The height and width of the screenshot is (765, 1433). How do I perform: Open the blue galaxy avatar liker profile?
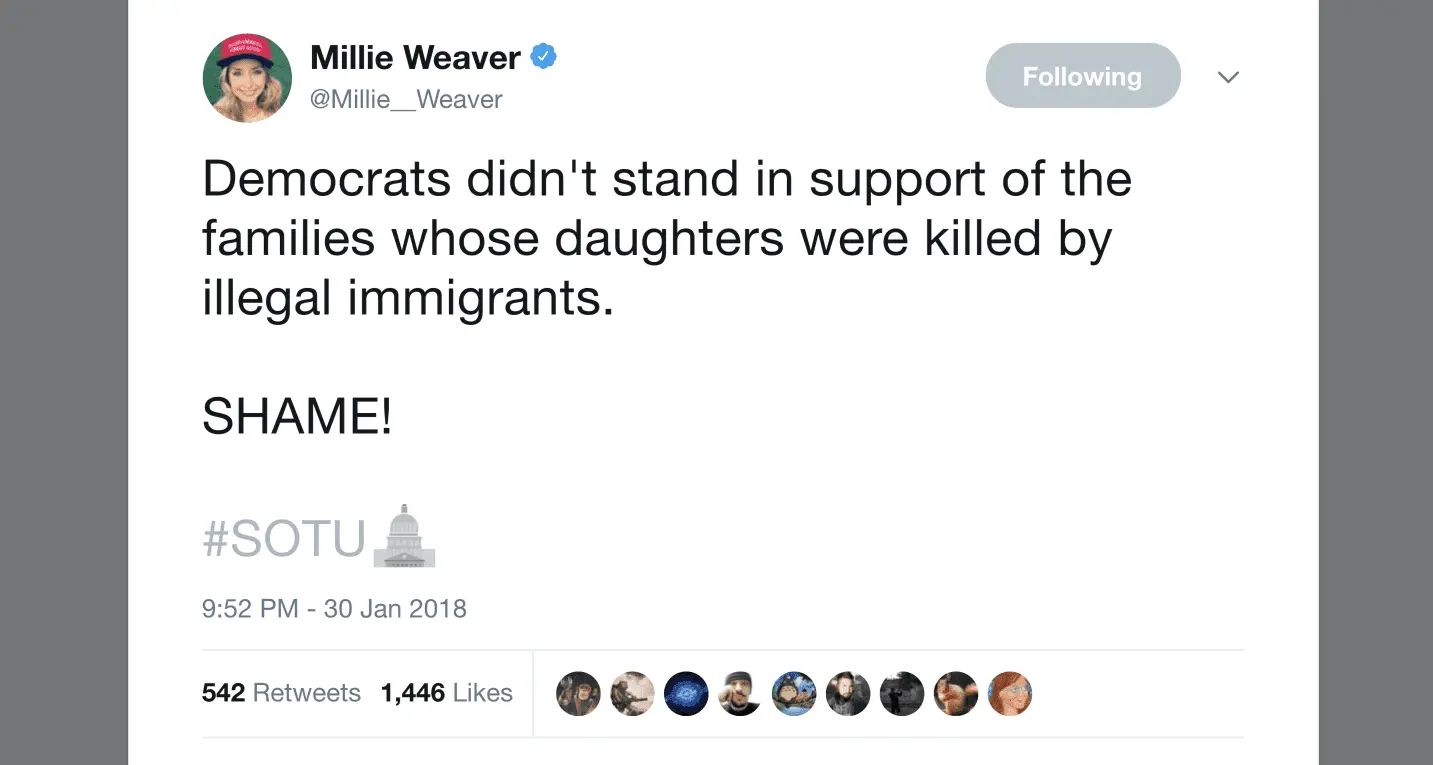(x=686, y=693)
